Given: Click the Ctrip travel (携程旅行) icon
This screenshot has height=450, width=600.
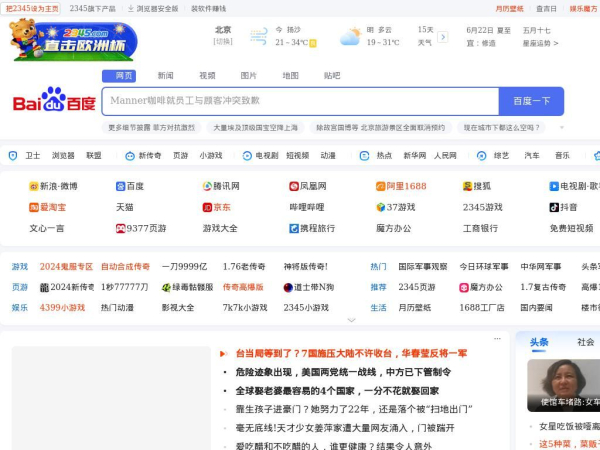Looking at the screenshot, I should tap(294, 228).
